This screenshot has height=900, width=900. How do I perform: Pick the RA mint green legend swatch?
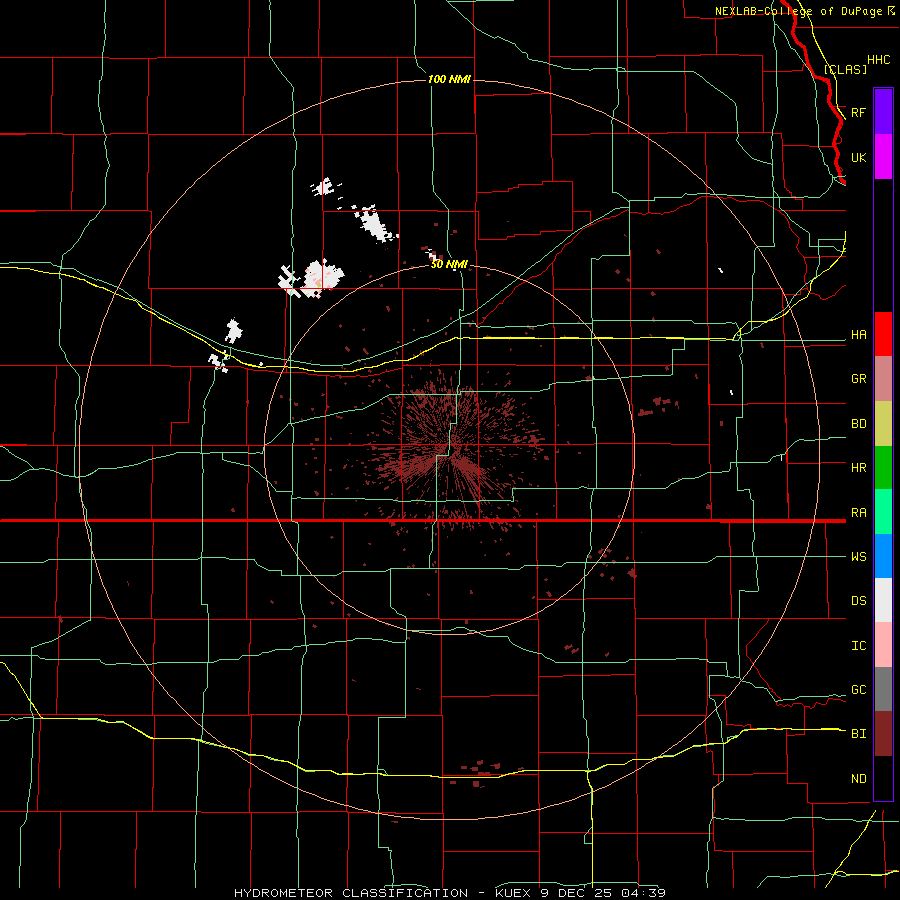(883, 512)
